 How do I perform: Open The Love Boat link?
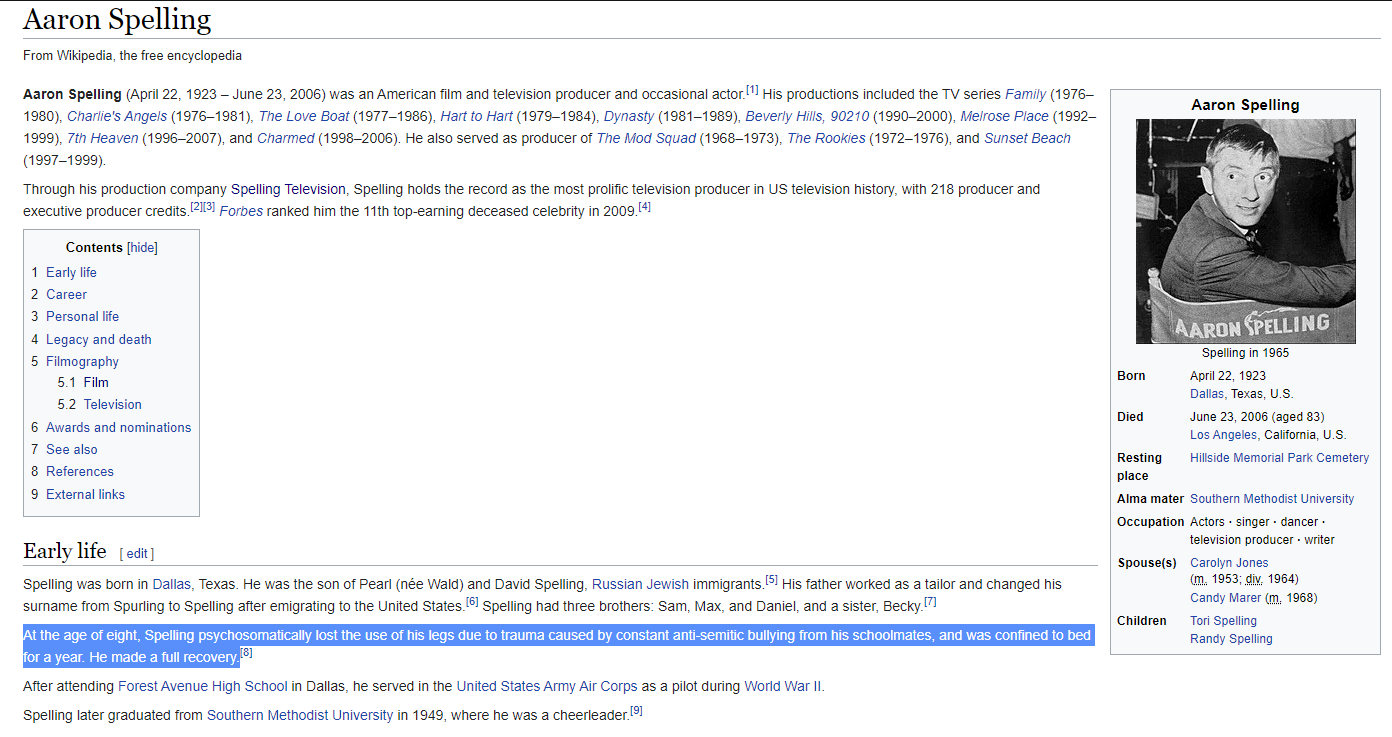point(304,116)
